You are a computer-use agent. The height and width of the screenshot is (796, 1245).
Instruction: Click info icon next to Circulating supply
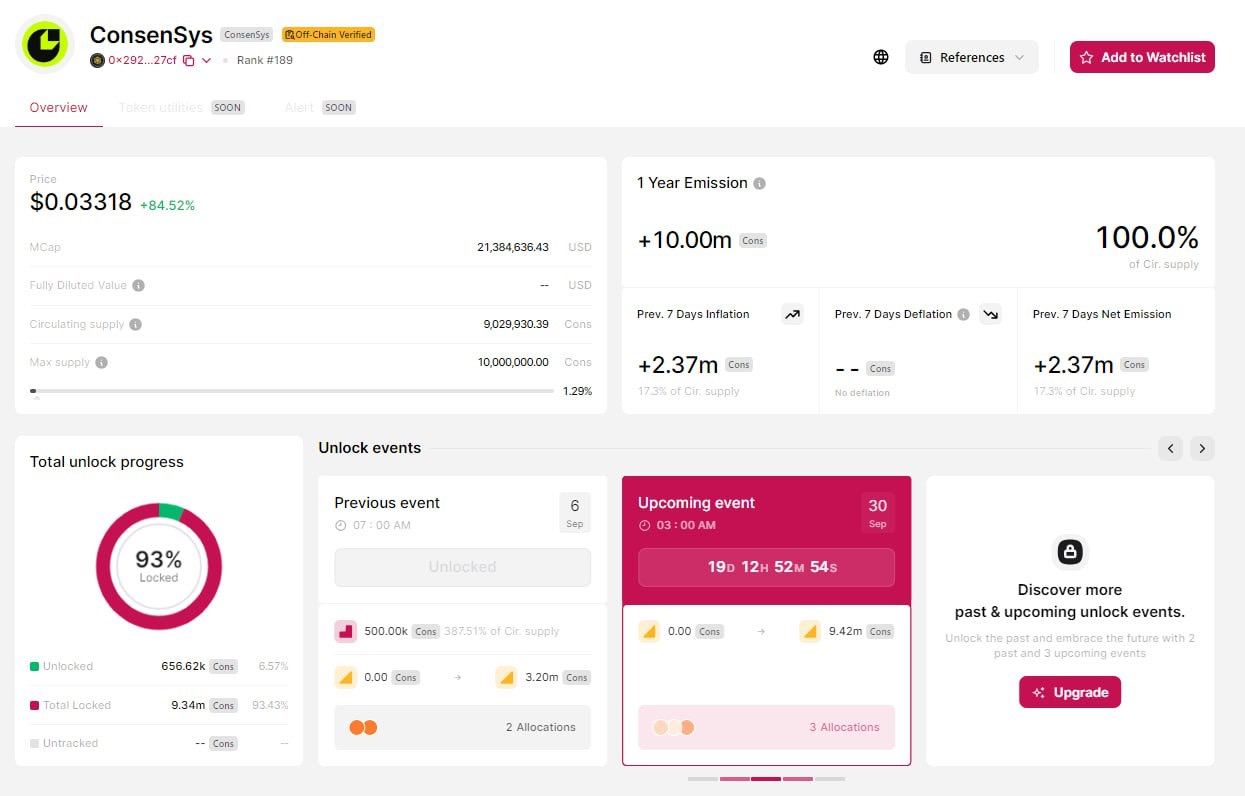136,324
